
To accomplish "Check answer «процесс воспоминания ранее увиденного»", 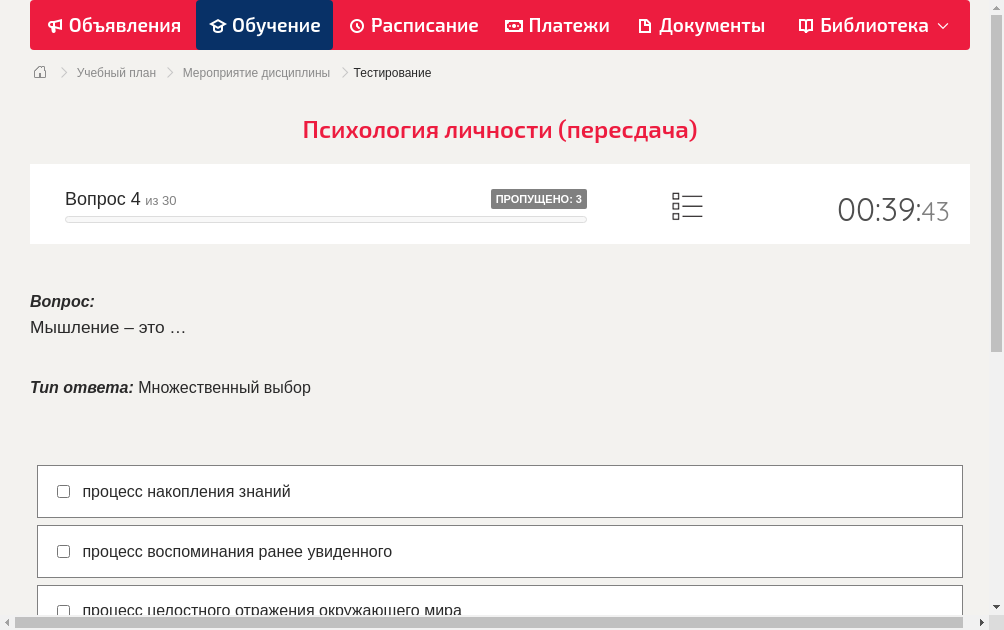I will (x=63, y=551).
